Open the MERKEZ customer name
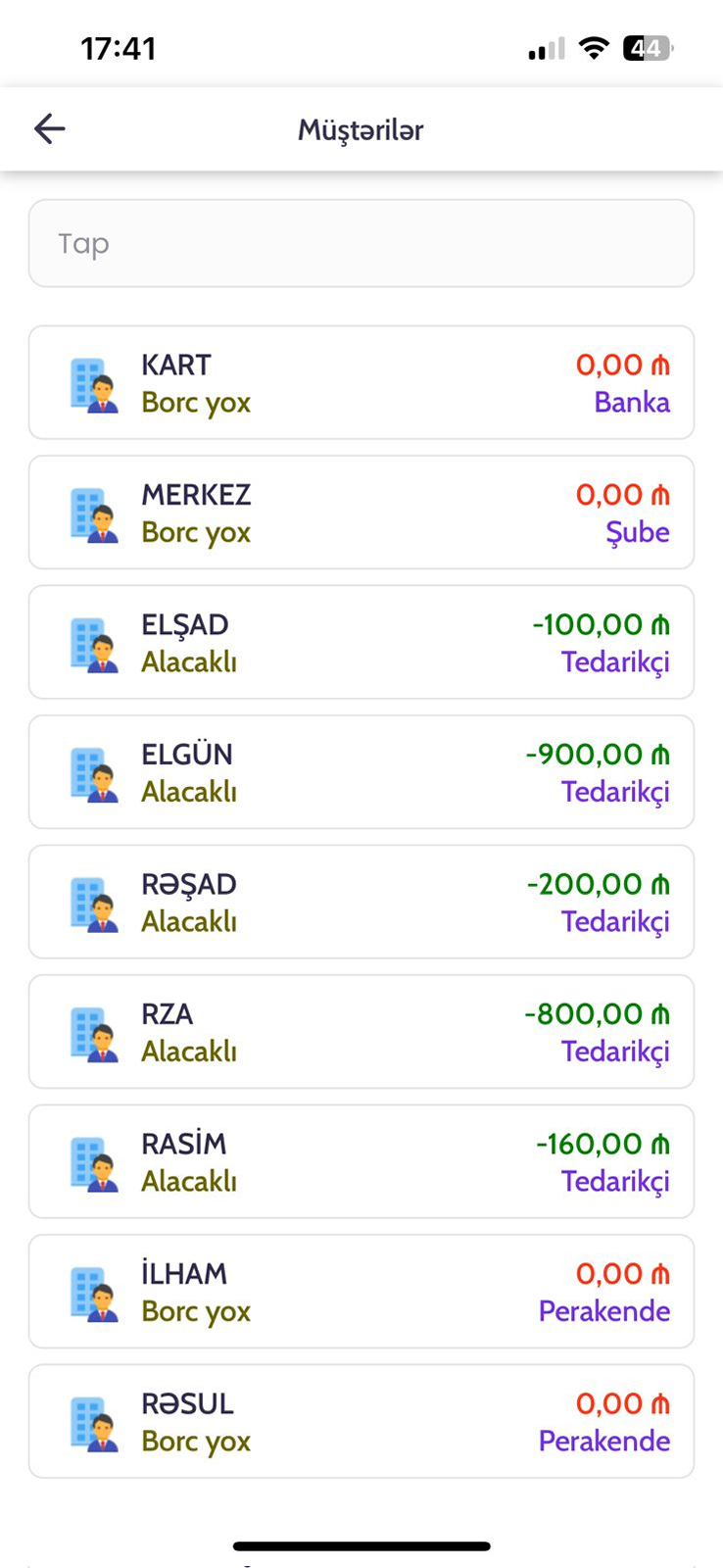723x1568 pixels. (x=196, y=495)
